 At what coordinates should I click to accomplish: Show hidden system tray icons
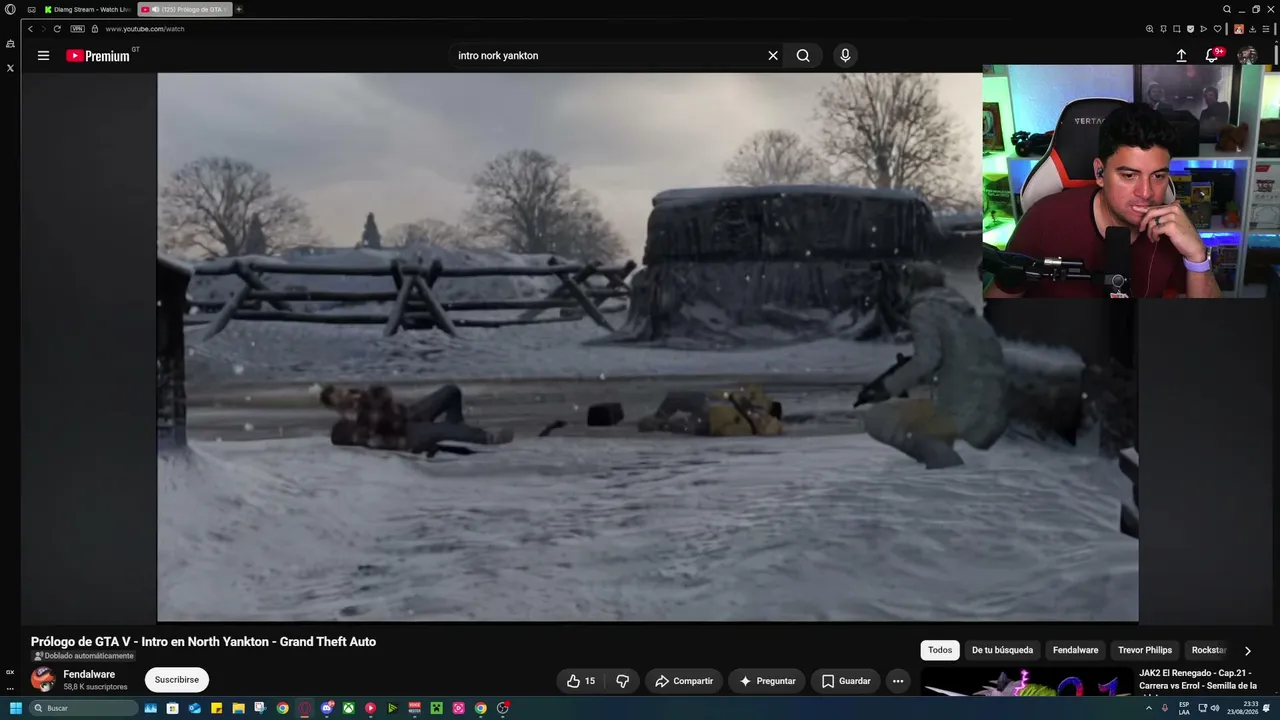pyautogui.click(x=1148, y=708)
